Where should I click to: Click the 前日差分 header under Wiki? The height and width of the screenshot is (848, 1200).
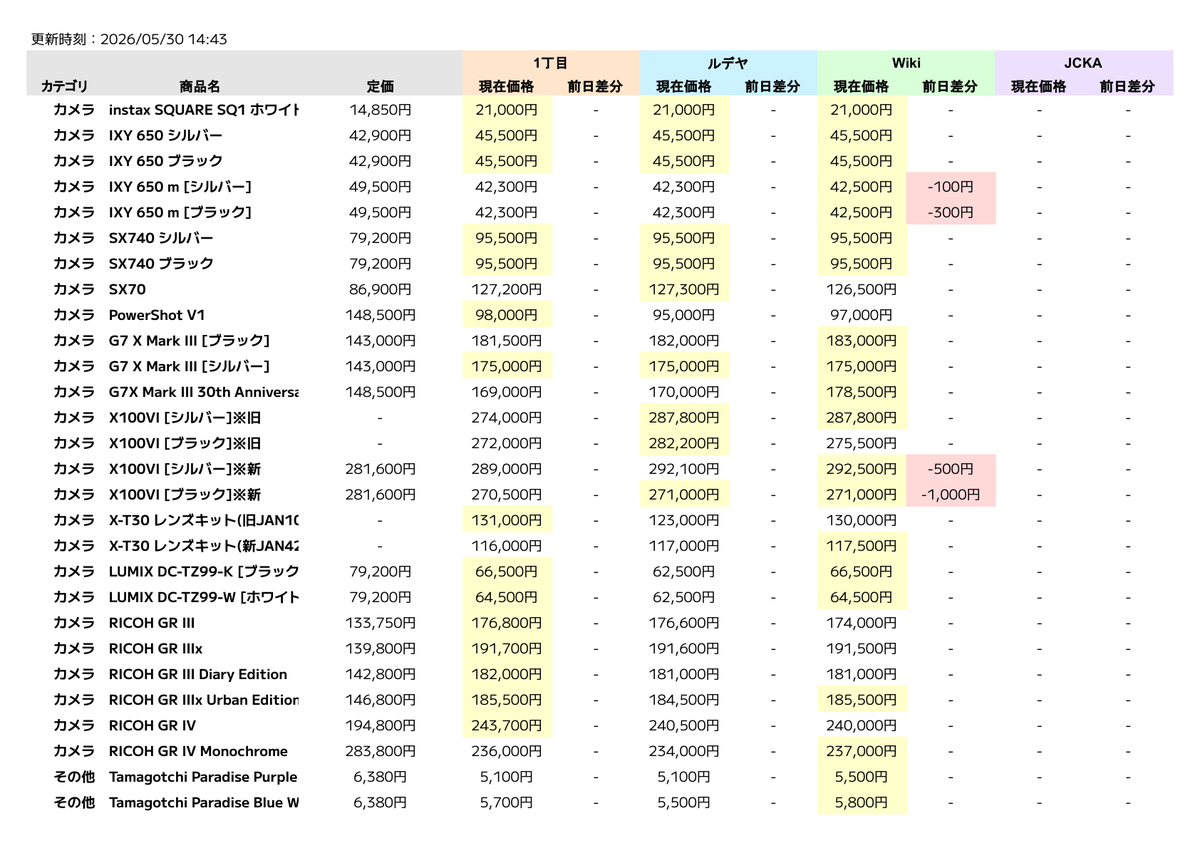(x=950, y=87)
